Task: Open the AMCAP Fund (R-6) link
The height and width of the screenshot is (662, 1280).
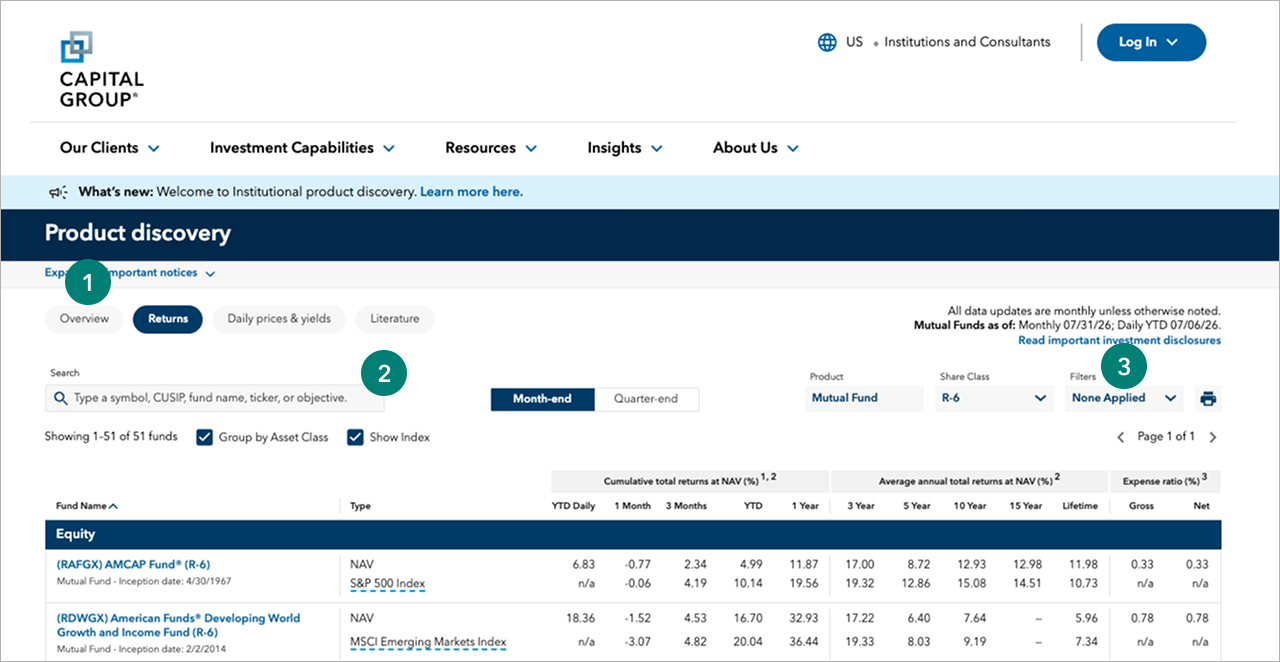Action: click(133, 564)
